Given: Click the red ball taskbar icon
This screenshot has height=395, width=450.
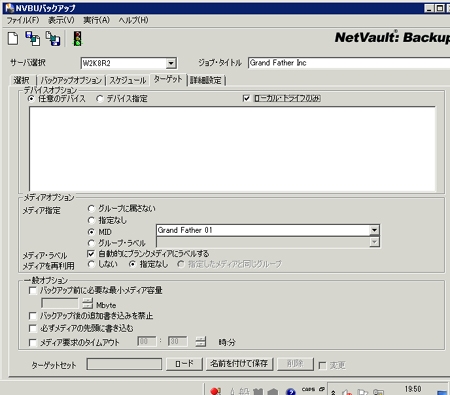Looking at the screenshot, I should coord(215,391).
